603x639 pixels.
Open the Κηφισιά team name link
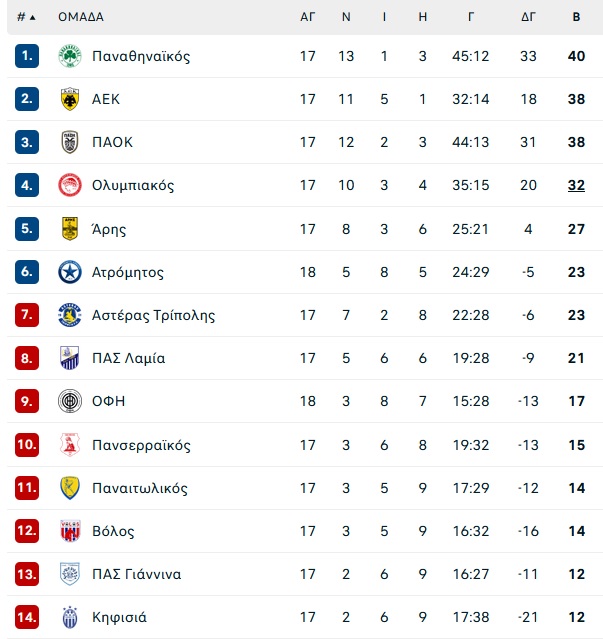119,617
